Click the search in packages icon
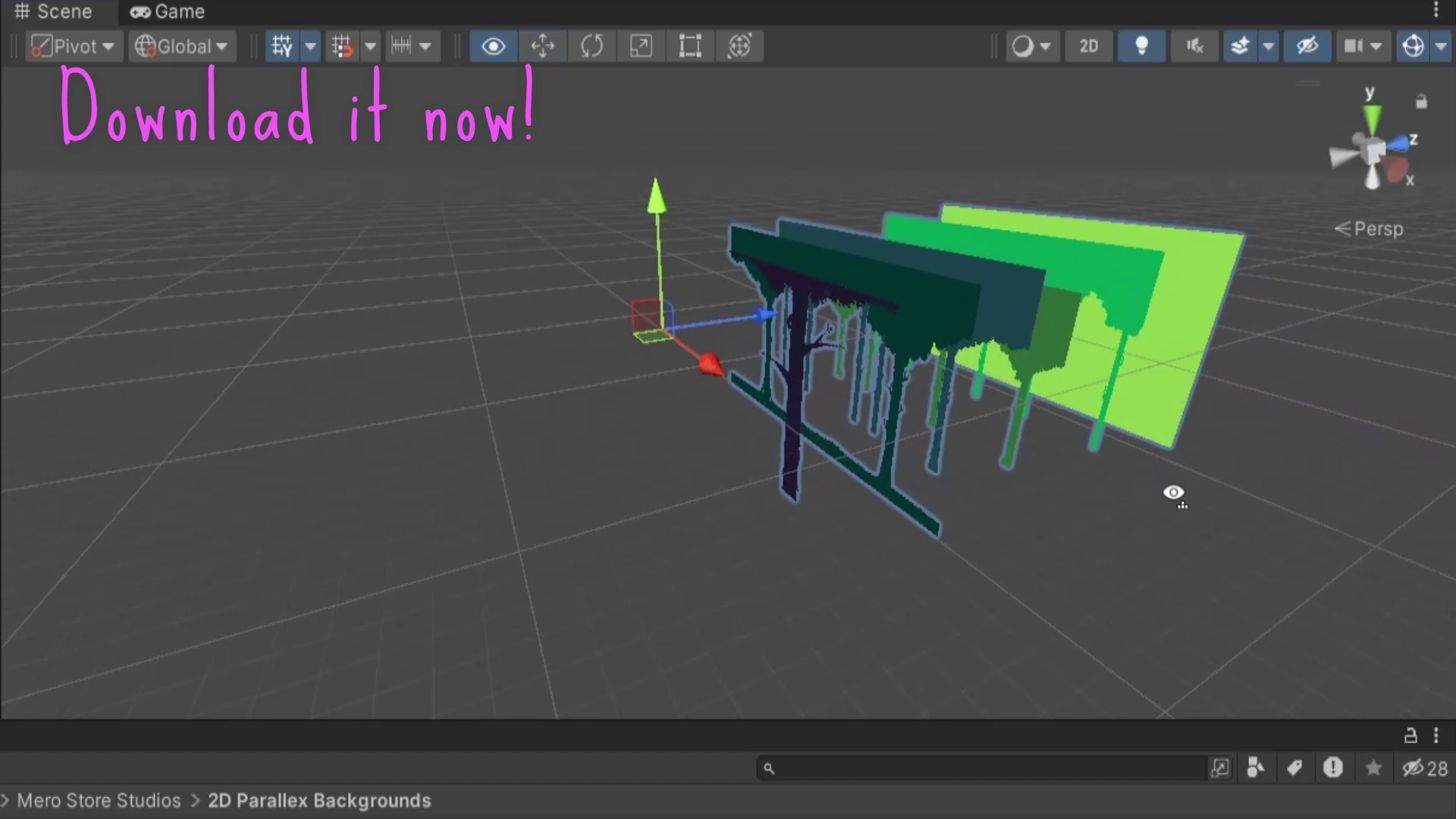The image size is (1456, 819). point(1220,768)
